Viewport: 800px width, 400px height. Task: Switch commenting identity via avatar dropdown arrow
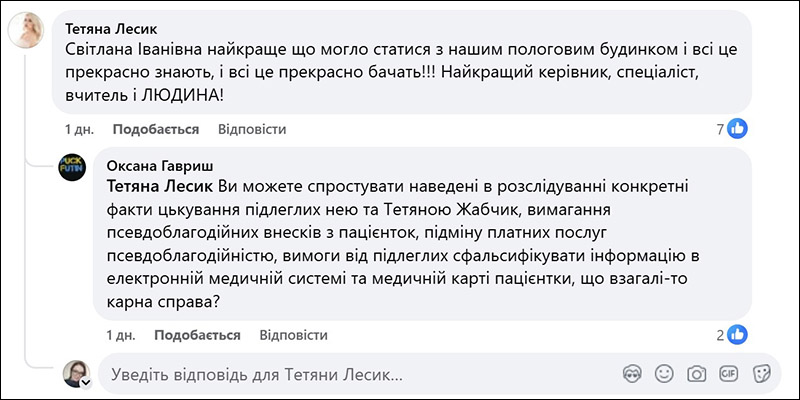(x=86, y=383)
